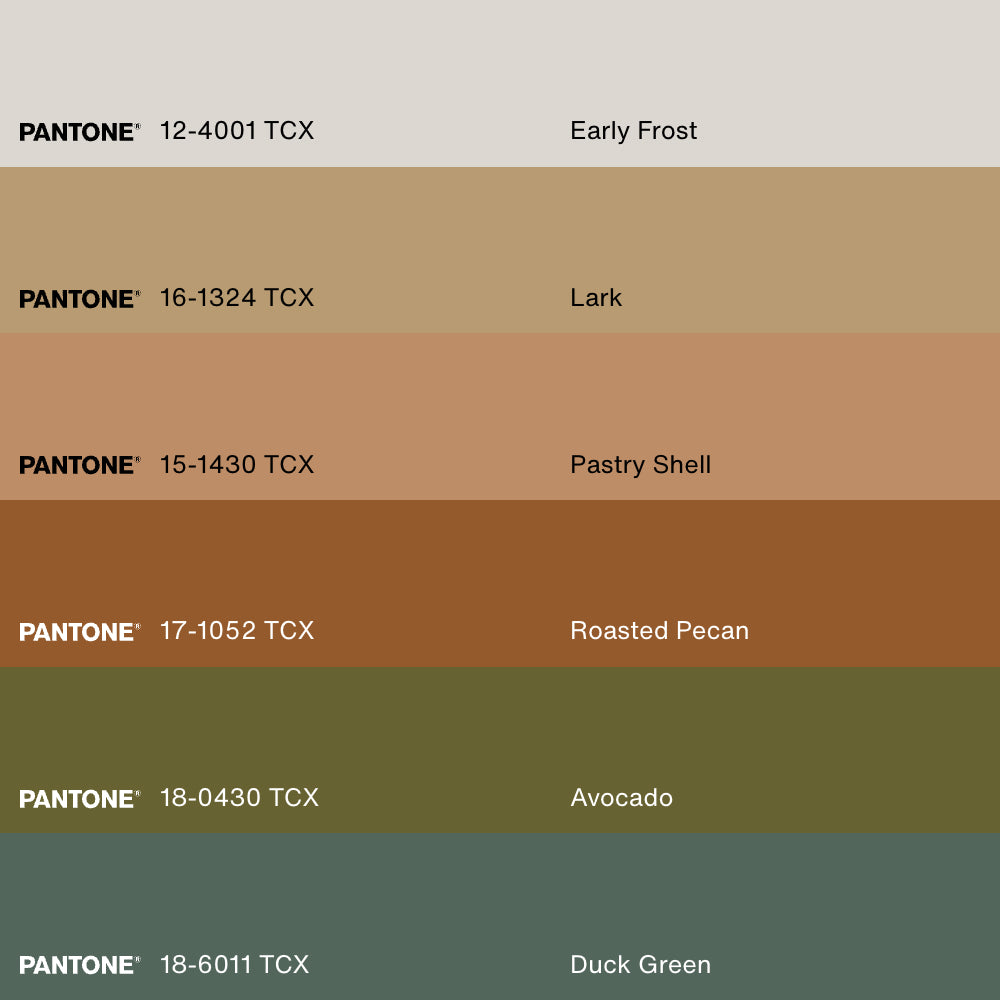Select the 16-1324 TCX color code
Image resolution: width=1000 pixels, height=1000 pixels.
pyautogui.click(x=237, y=298)
